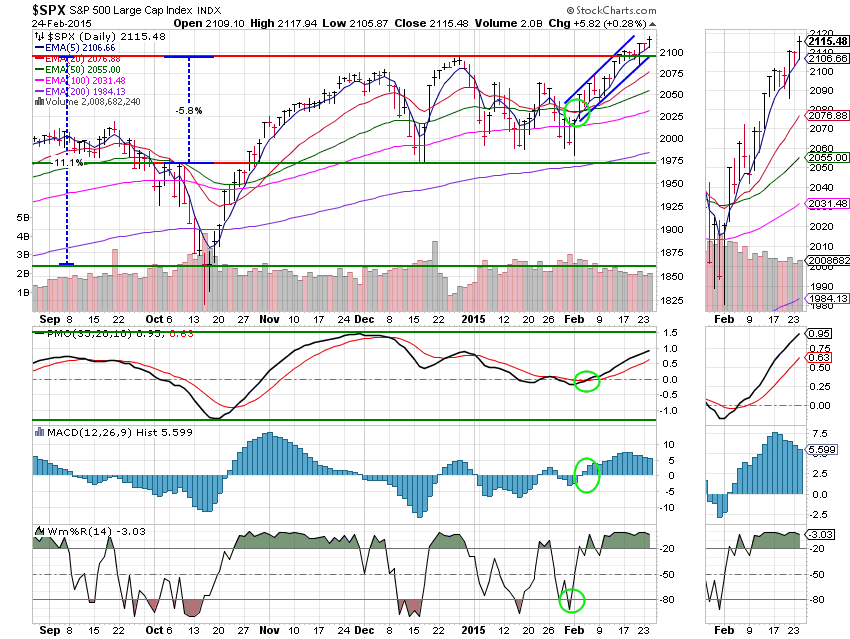Image resolution: width=850 pixels, height=639 pixels.
Task: Click the boxed 2106.66 EMA price tag
Action: pos(828,58)
